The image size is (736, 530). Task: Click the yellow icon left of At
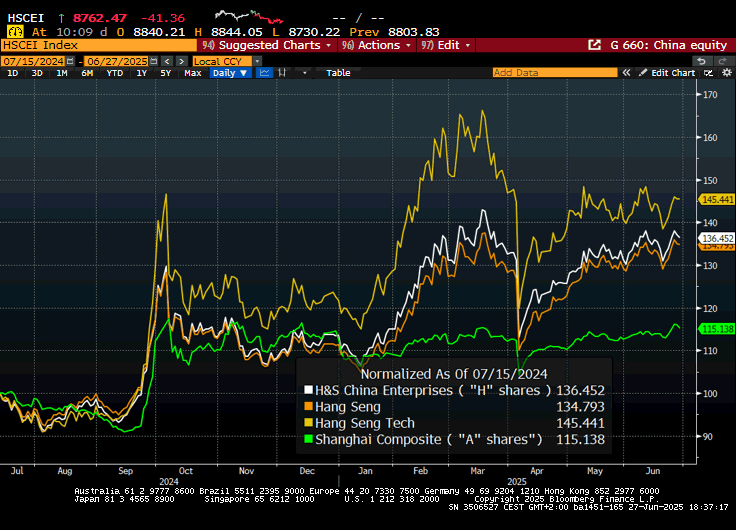click(x=15, y=32)
